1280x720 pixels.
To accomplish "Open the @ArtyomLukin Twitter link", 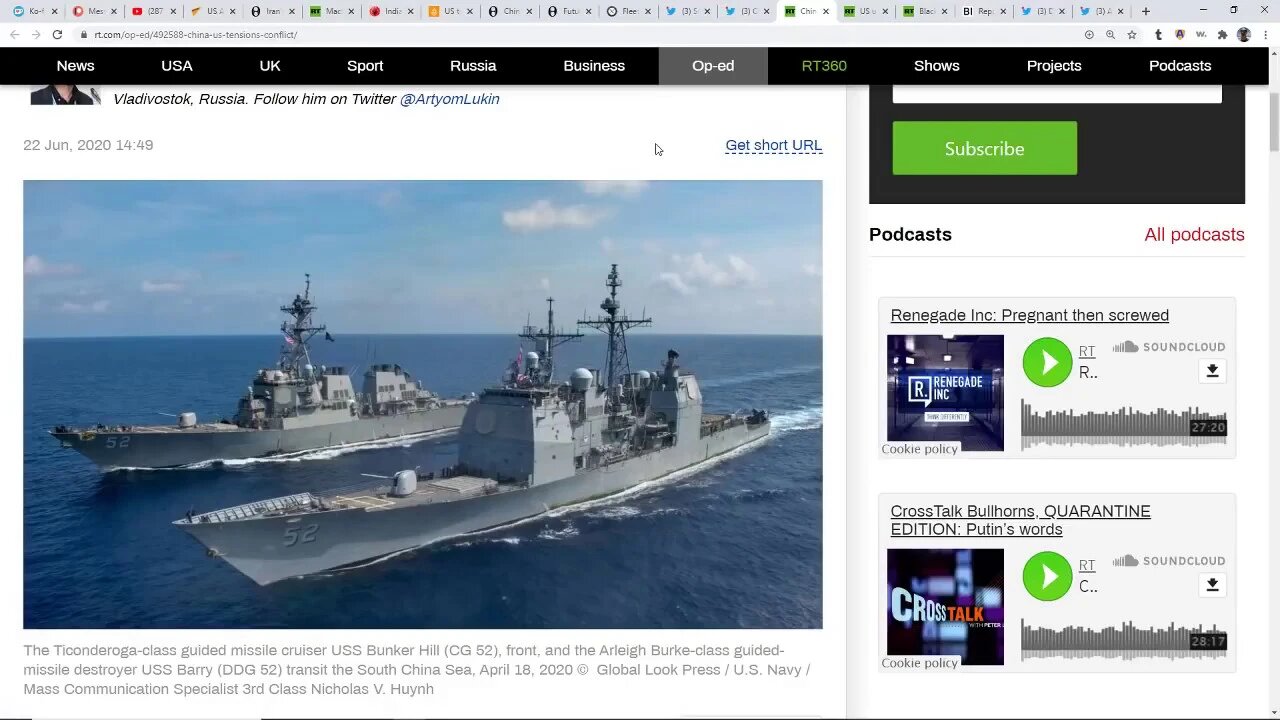I will pyautogui.click(x=450, y=99).
